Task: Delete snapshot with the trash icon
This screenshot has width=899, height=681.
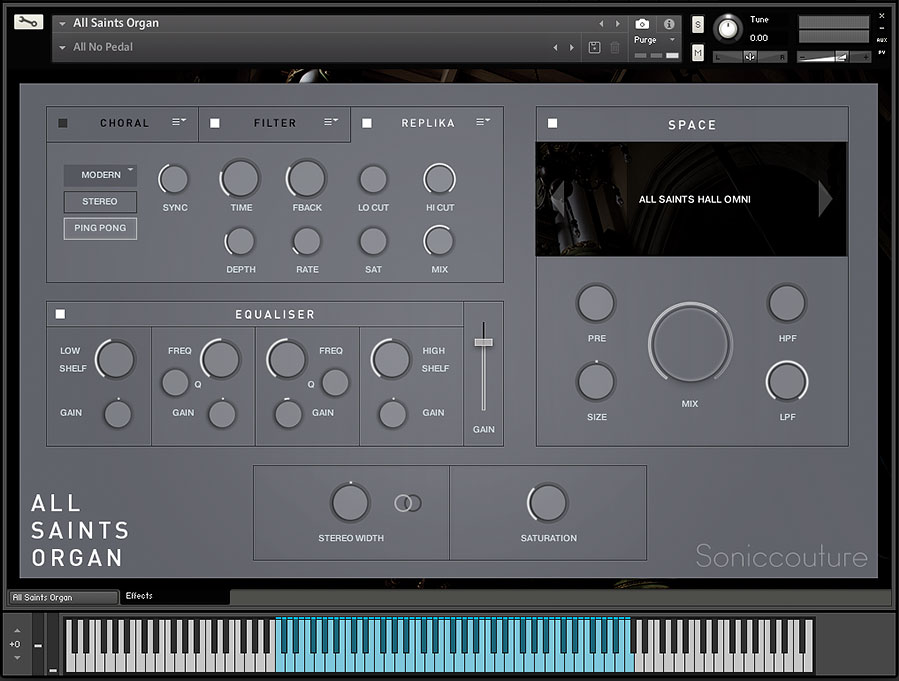Action: click(615, 48)
